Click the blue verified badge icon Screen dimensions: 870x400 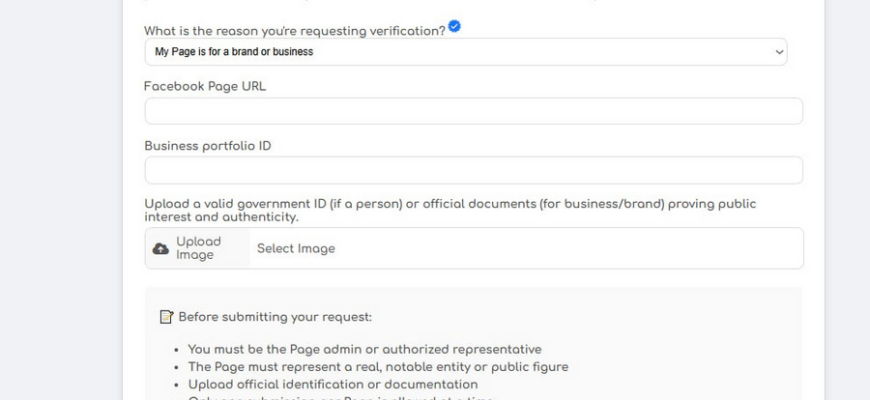click(x=455, y=27)
